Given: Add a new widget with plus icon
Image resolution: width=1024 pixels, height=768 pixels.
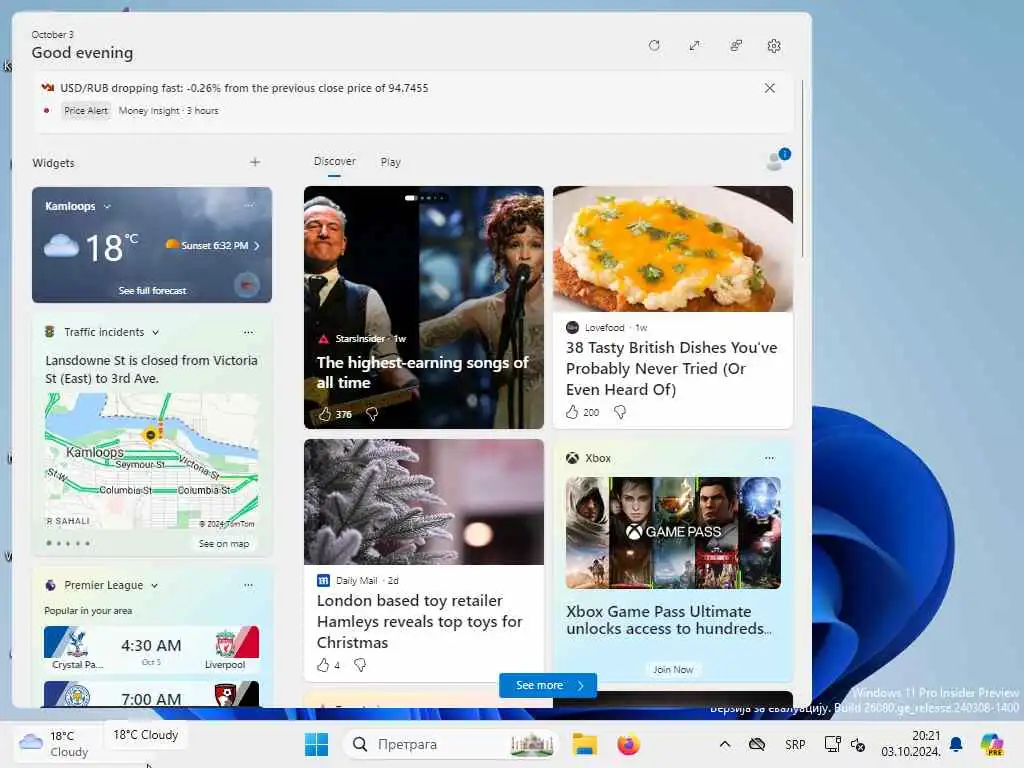Looking at the screenshot, I should point(255,162).
